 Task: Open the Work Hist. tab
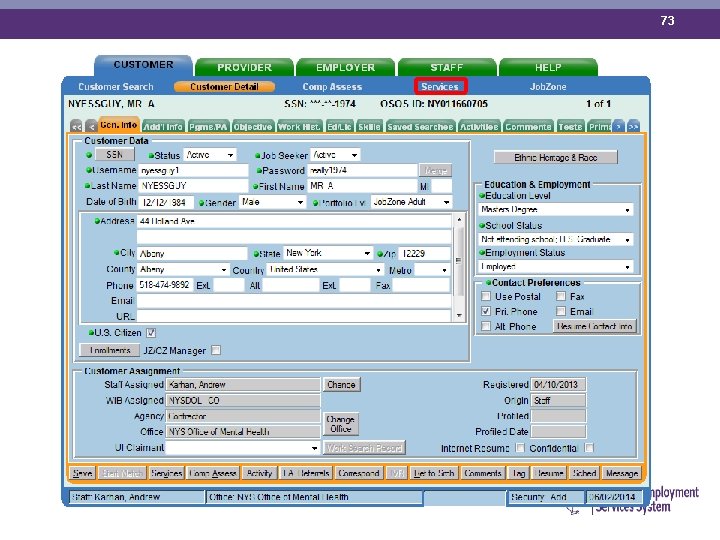coord(299,127)
